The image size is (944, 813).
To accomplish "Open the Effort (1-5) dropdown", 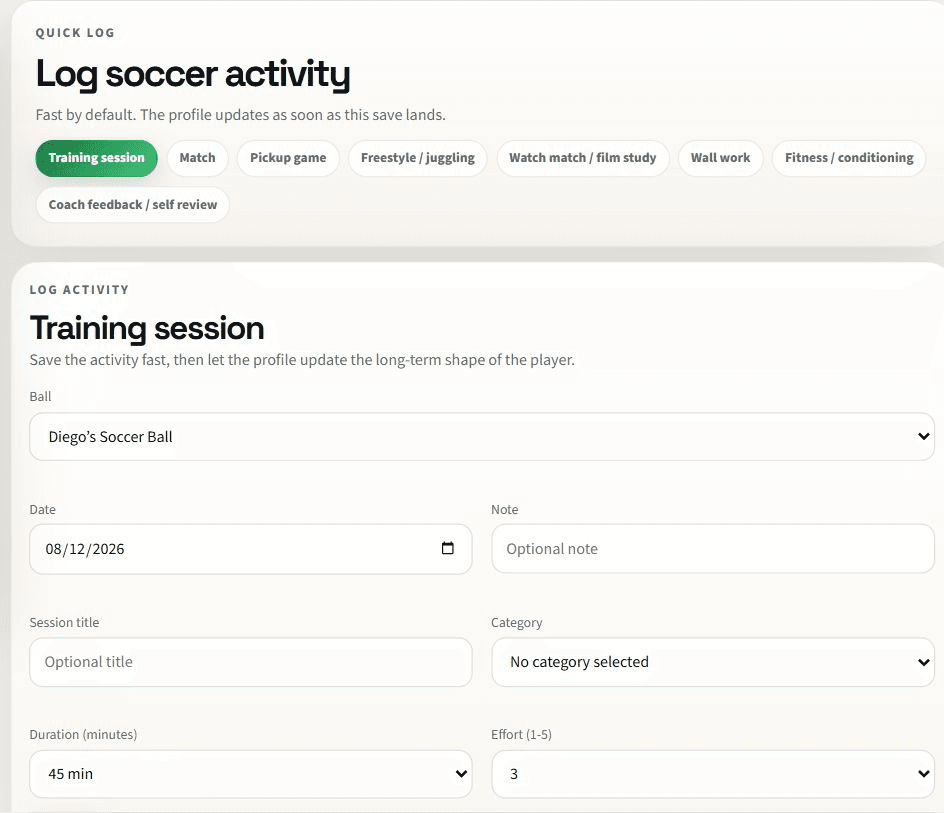I will tap(713, 774).
